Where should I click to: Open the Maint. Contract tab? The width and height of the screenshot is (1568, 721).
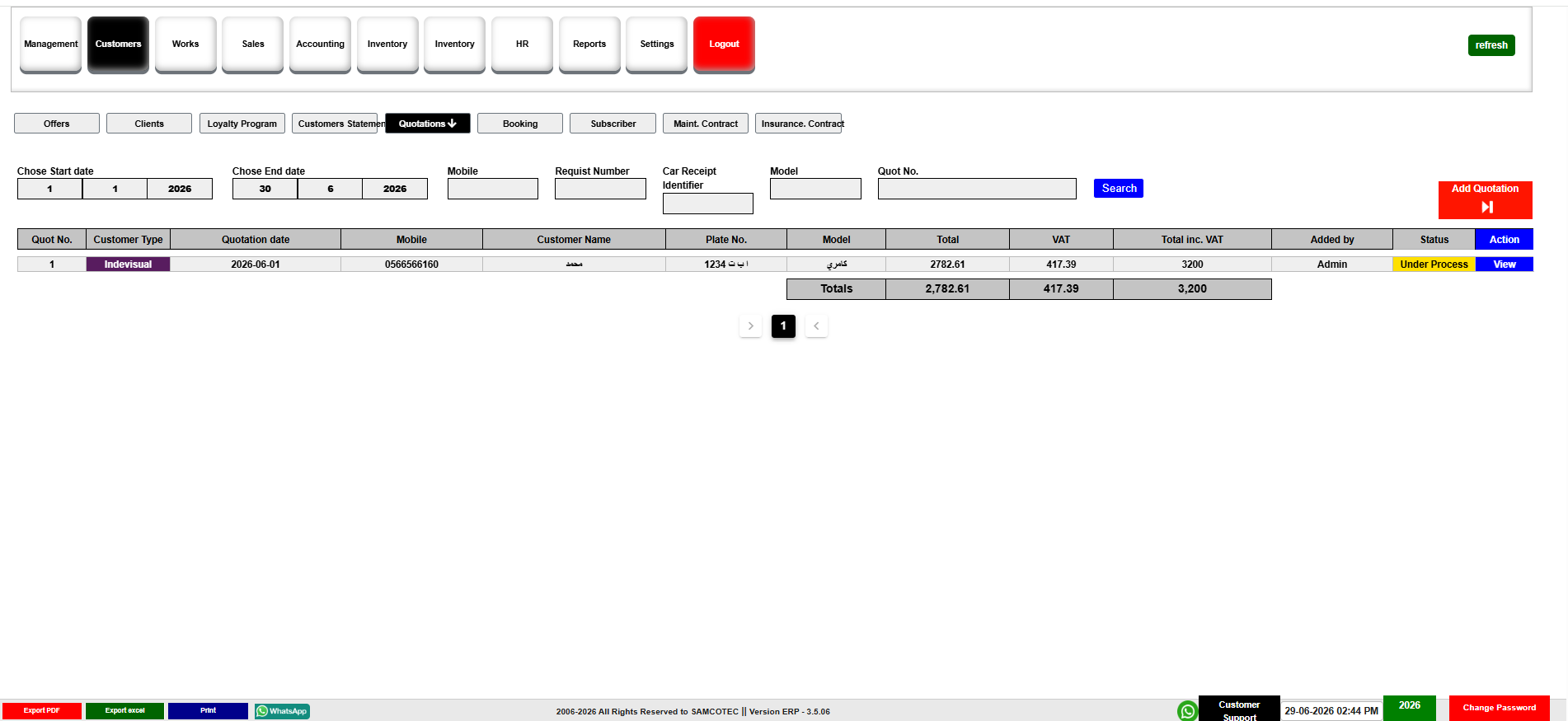point(706,124)
